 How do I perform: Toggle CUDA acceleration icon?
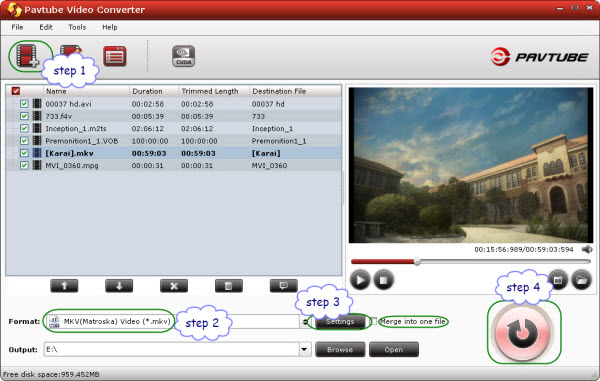(x=183, y=56)
